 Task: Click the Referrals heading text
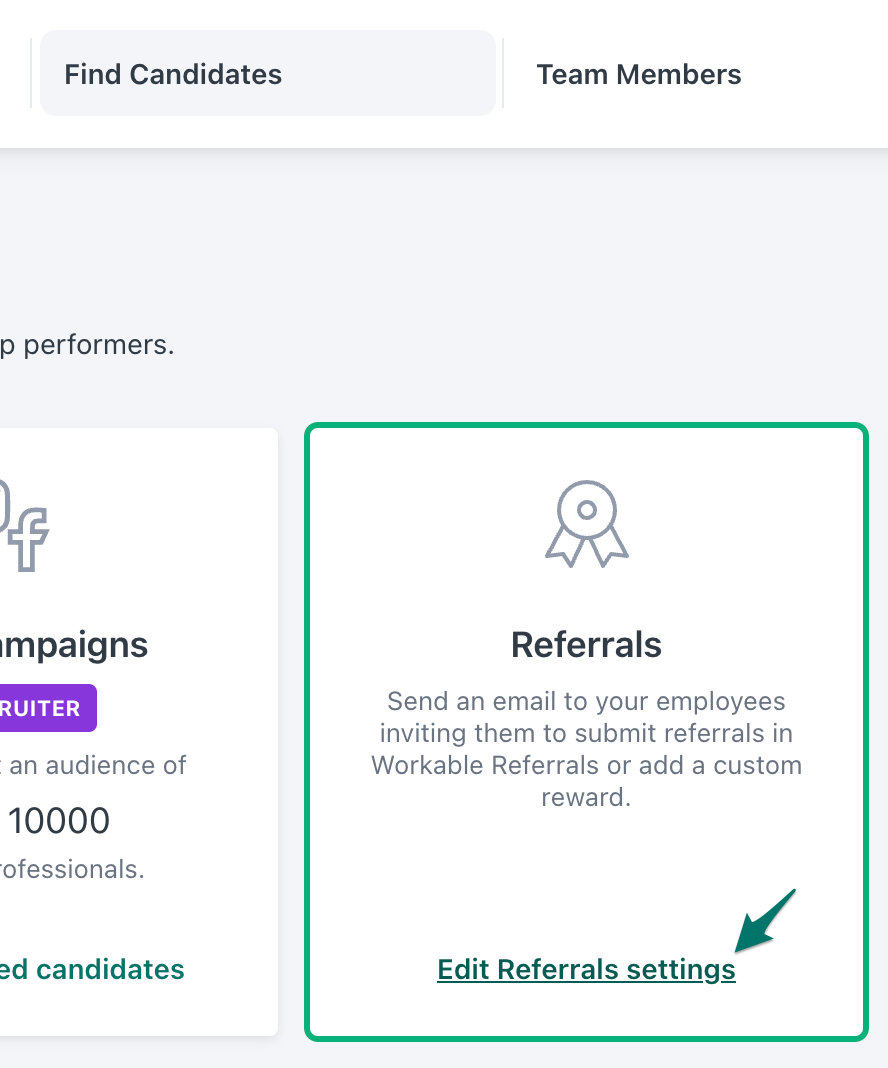586,644
